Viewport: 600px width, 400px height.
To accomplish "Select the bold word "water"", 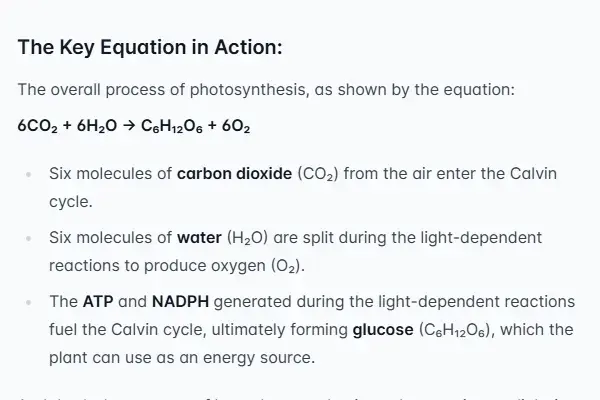I will [198, 238].
